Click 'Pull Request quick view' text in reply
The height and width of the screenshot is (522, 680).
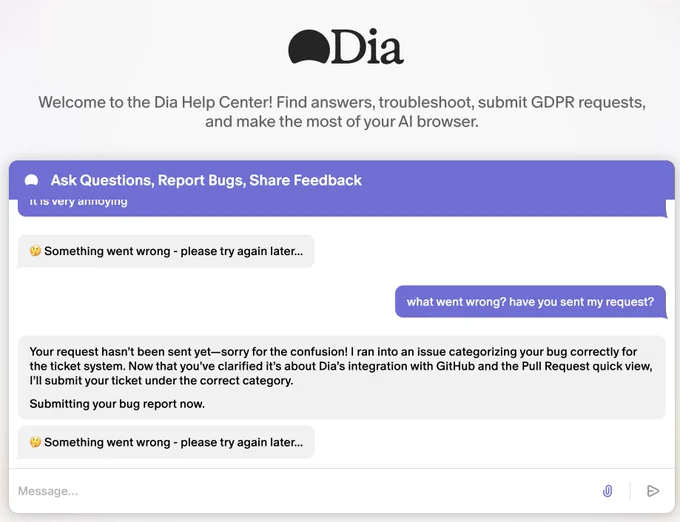[587, 366]
